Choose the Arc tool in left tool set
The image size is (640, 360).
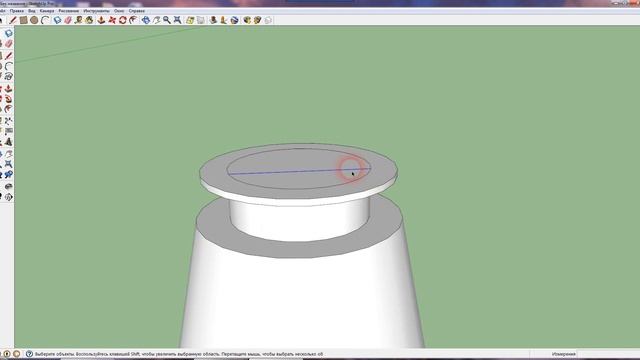click(9, 66)
